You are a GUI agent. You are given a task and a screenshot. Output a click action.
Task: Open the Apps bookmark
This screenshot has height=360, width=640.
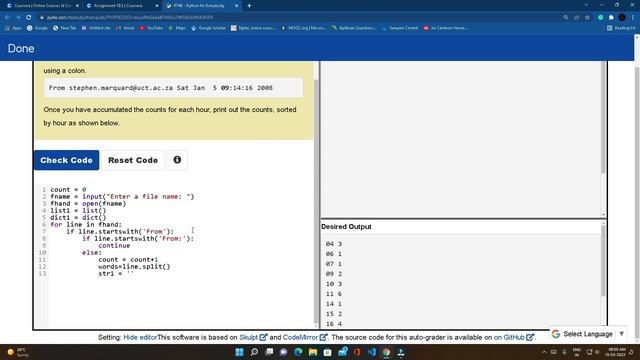click(13, 28)
